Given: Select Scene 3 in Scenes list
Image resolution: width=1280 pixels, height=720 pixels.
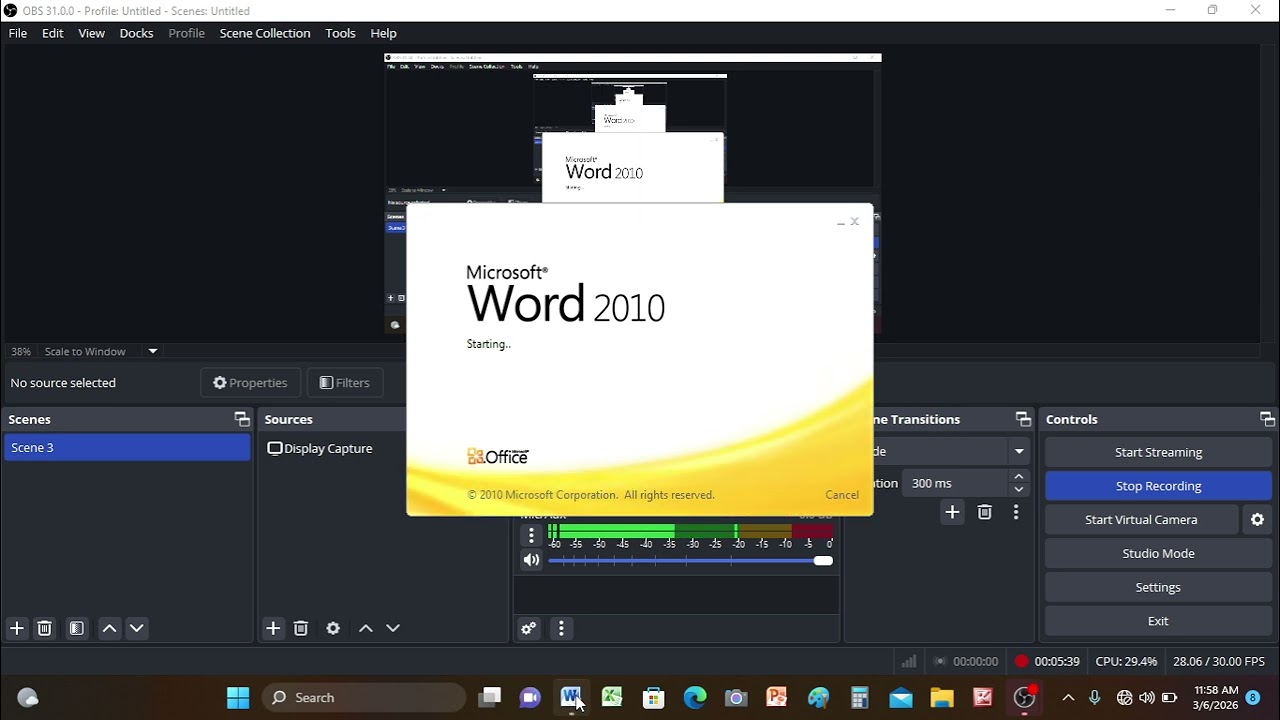Looking at the screenshot, I should [127, 447].
